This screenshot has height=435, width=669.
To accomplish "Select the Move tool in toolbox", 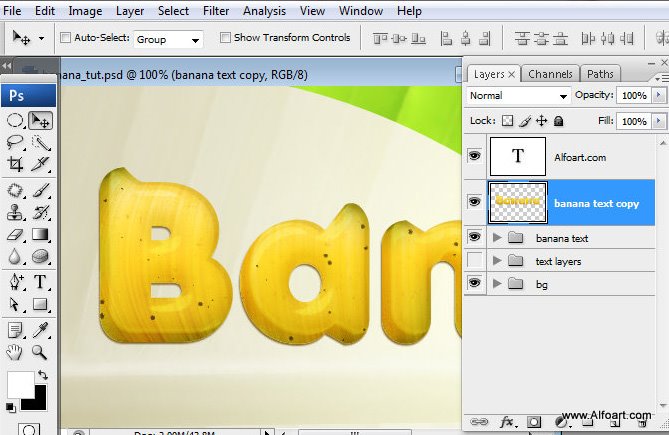I will [x=41, y=121].
